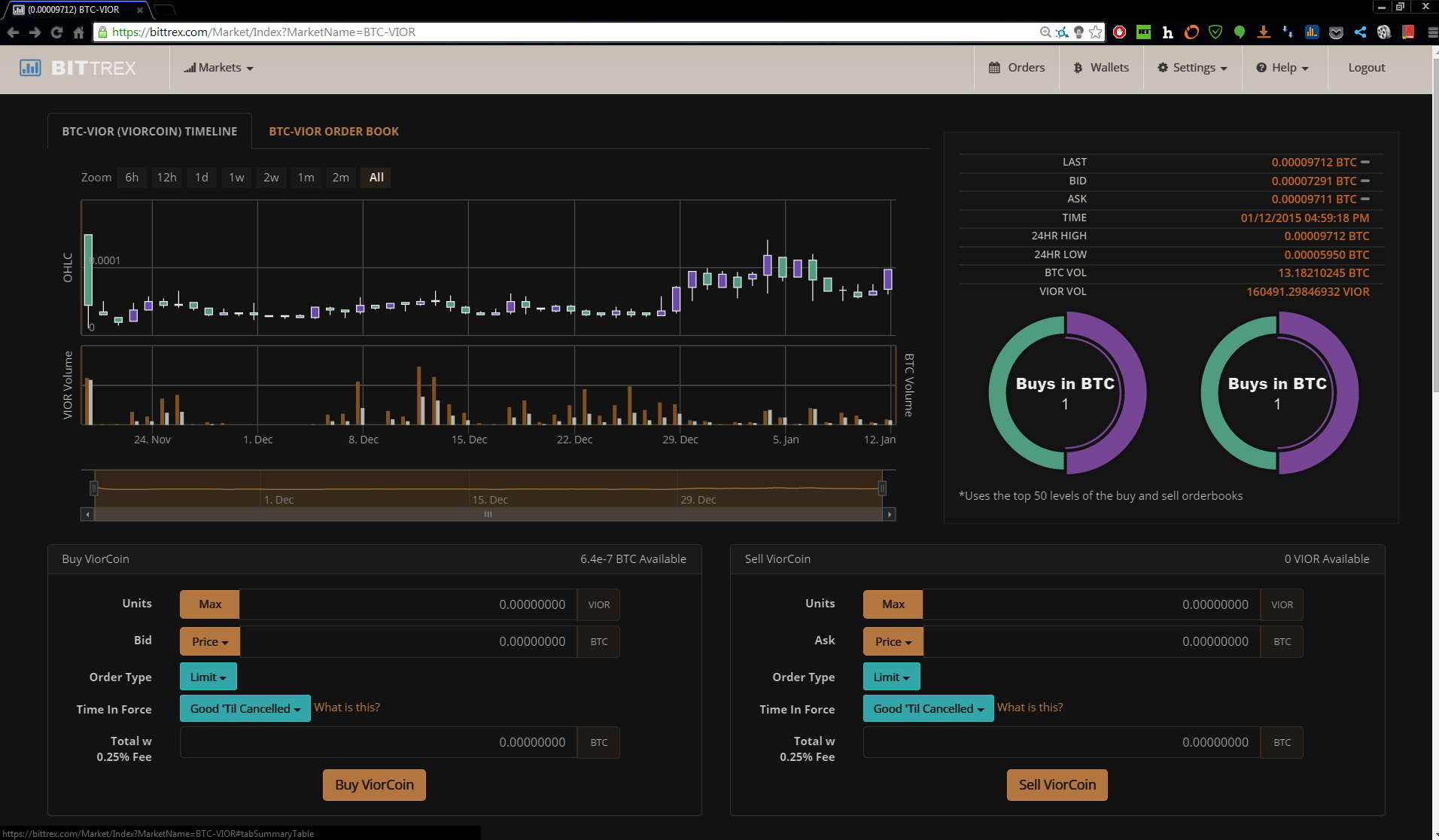Expand the Settings dropdown menu
The image size is (1439, 840).
[x=1192, y=68]
